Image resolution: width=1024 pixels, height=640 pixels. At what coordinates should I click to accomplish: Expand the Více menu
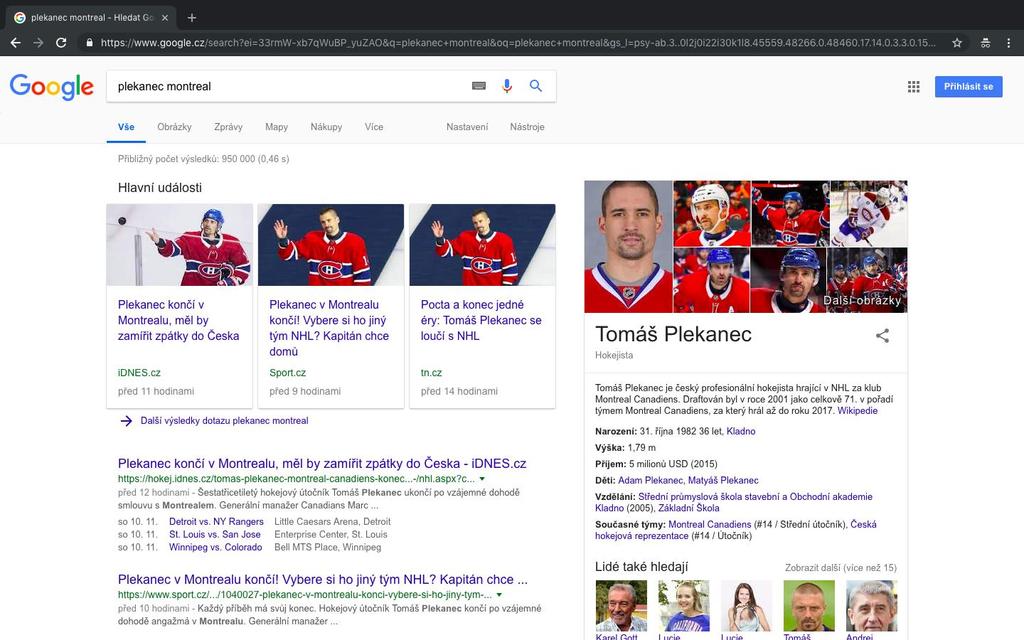pyautogui.click(x=374, y=127)
